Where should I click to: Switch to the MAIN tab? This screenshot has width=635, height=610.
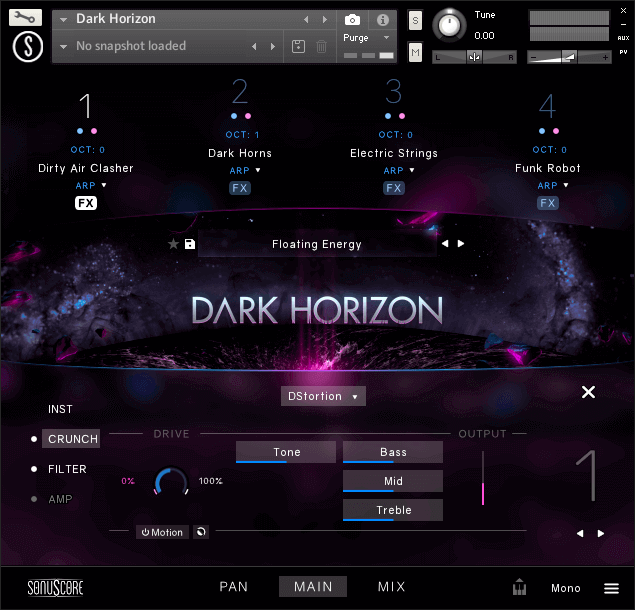313,587
